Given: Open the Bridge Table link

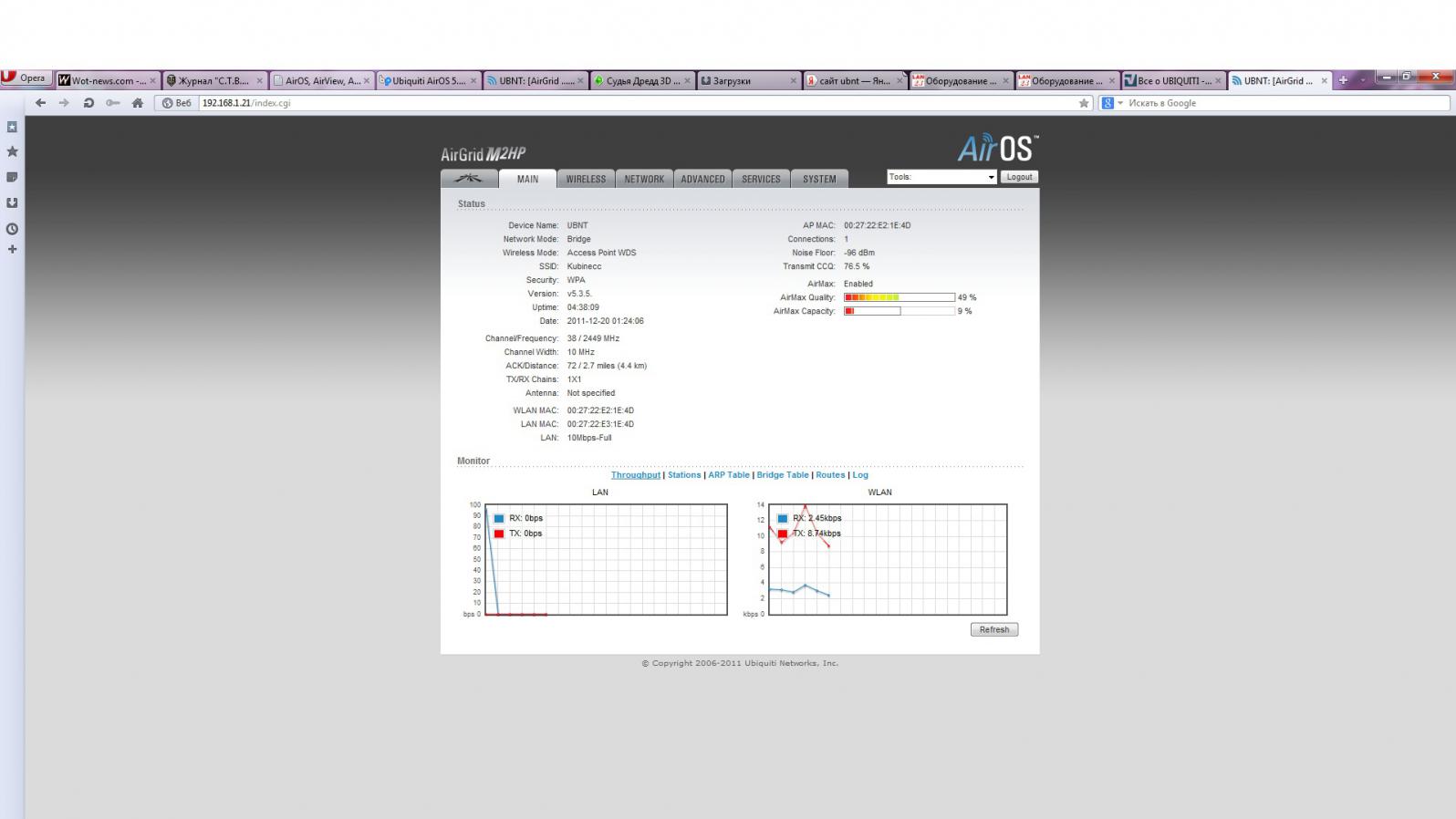Looking at the screenshot, I should pos(783,475).
